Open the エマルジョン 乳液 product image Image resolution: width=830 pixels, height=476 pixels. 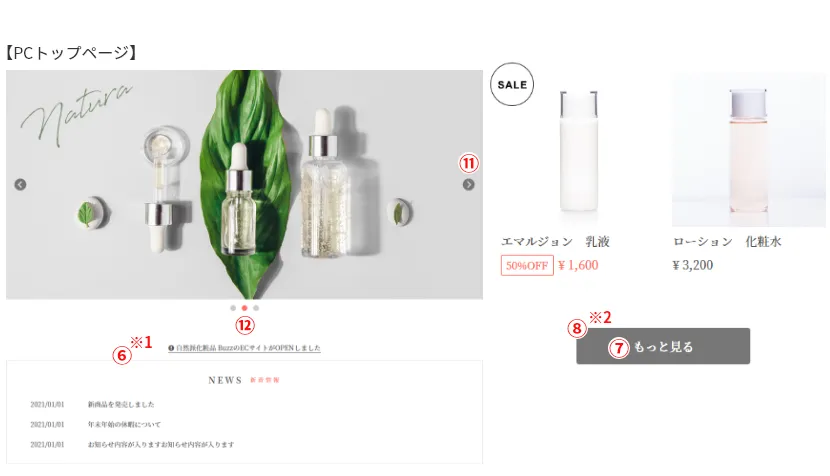pos(579,151)
